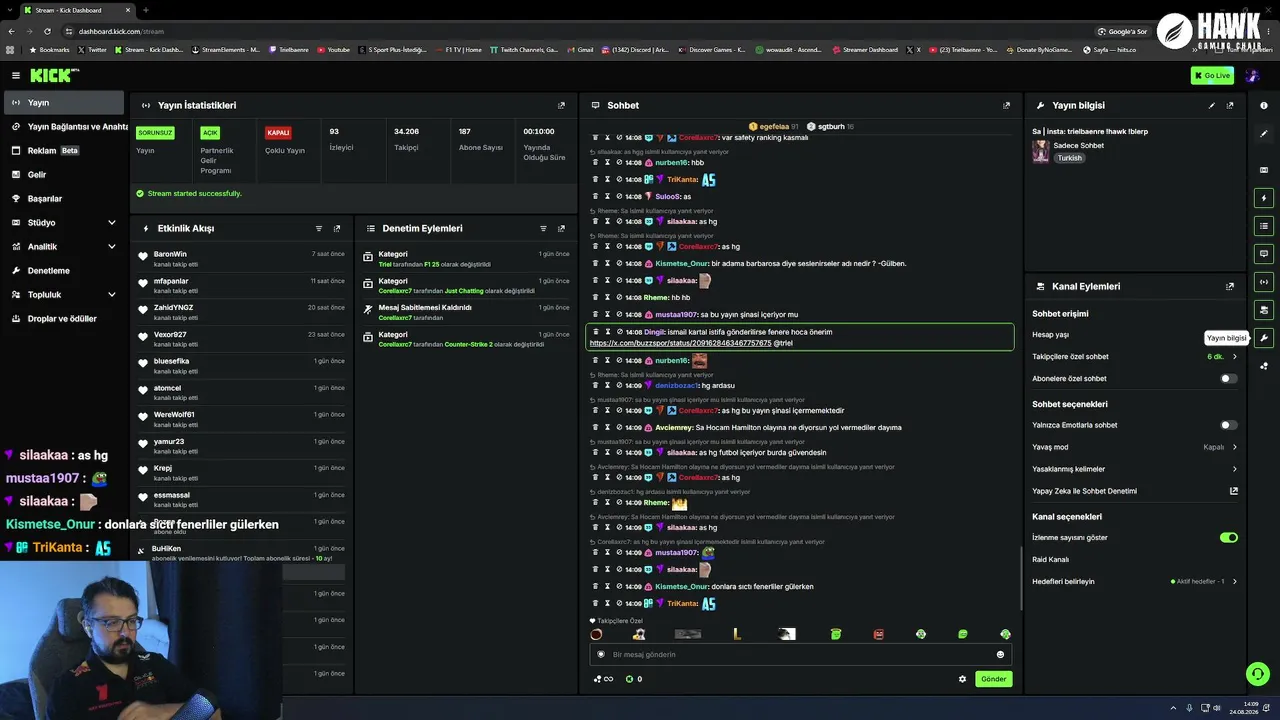
Task: Open Reklam Beta sidebar item
Action: click(62, 150)
